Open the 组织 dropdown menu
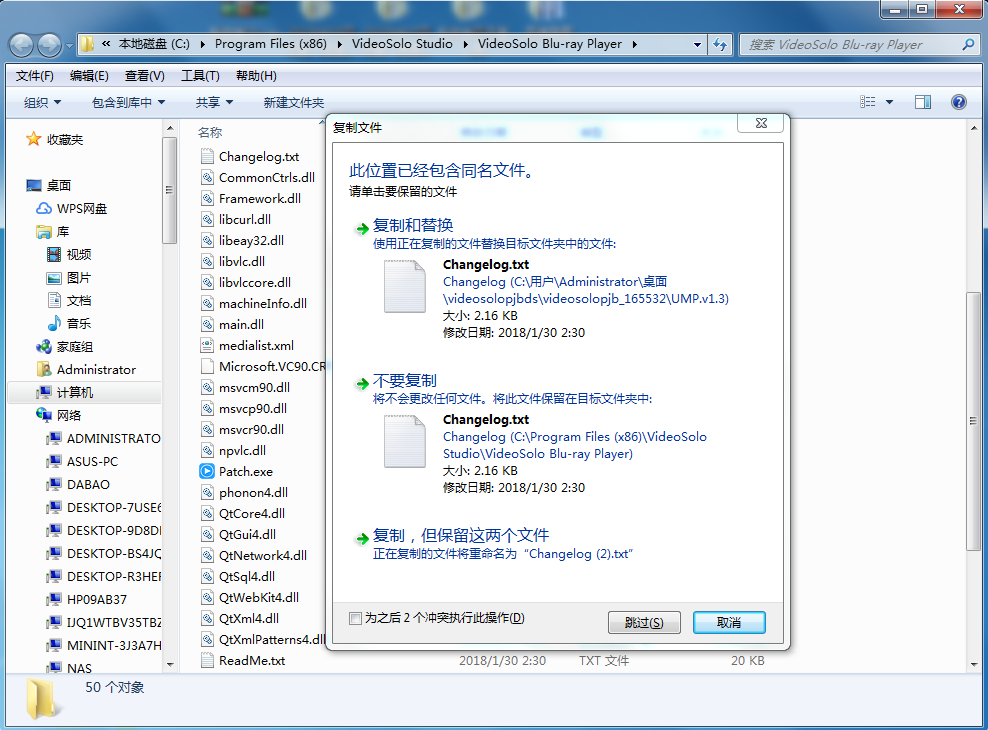This screenshot has height=730, width=988. 42,102
